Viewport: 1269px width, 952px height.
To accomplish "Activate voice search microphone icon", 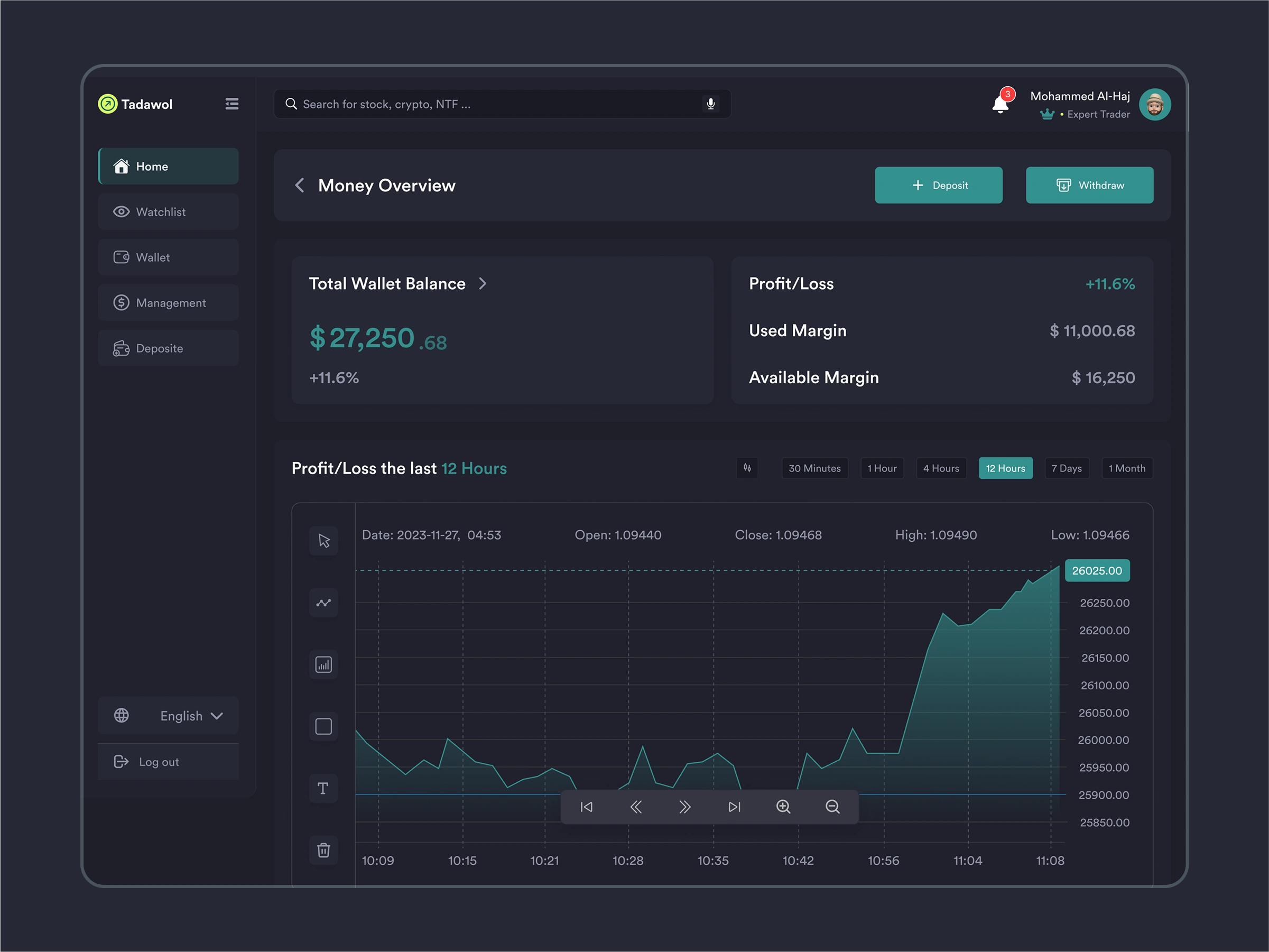I will (710, 104).
